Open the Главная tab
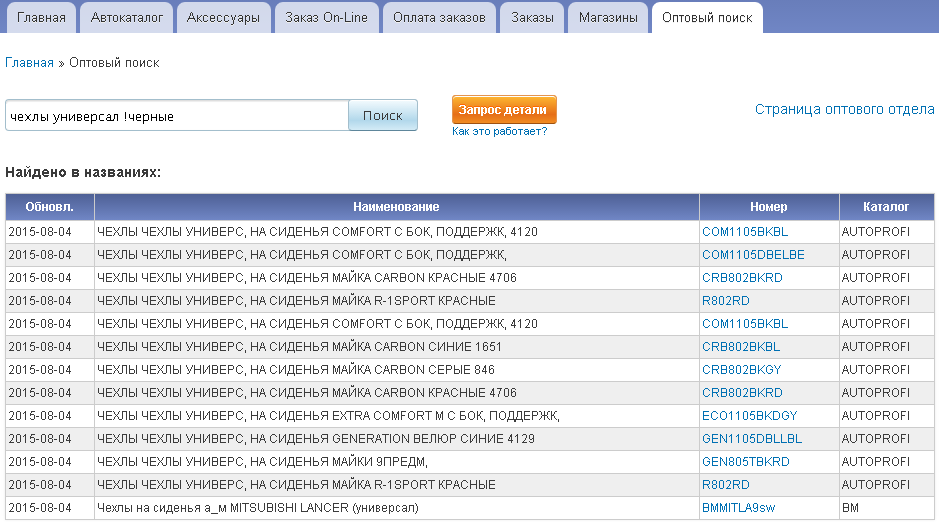939x525 pixels. [x=41, y=17]
